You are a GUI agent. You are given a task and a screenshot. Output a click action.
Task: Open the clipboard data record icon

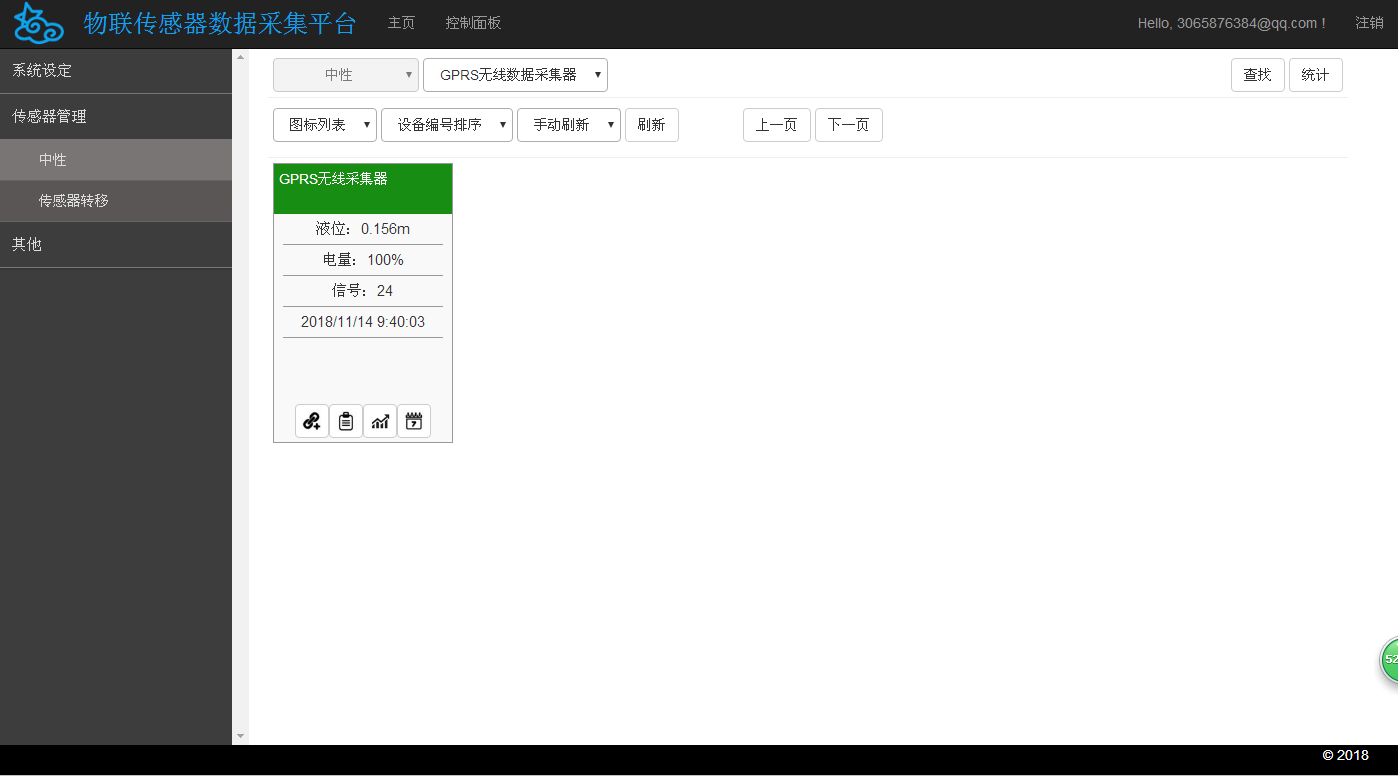tap(345, 420)
